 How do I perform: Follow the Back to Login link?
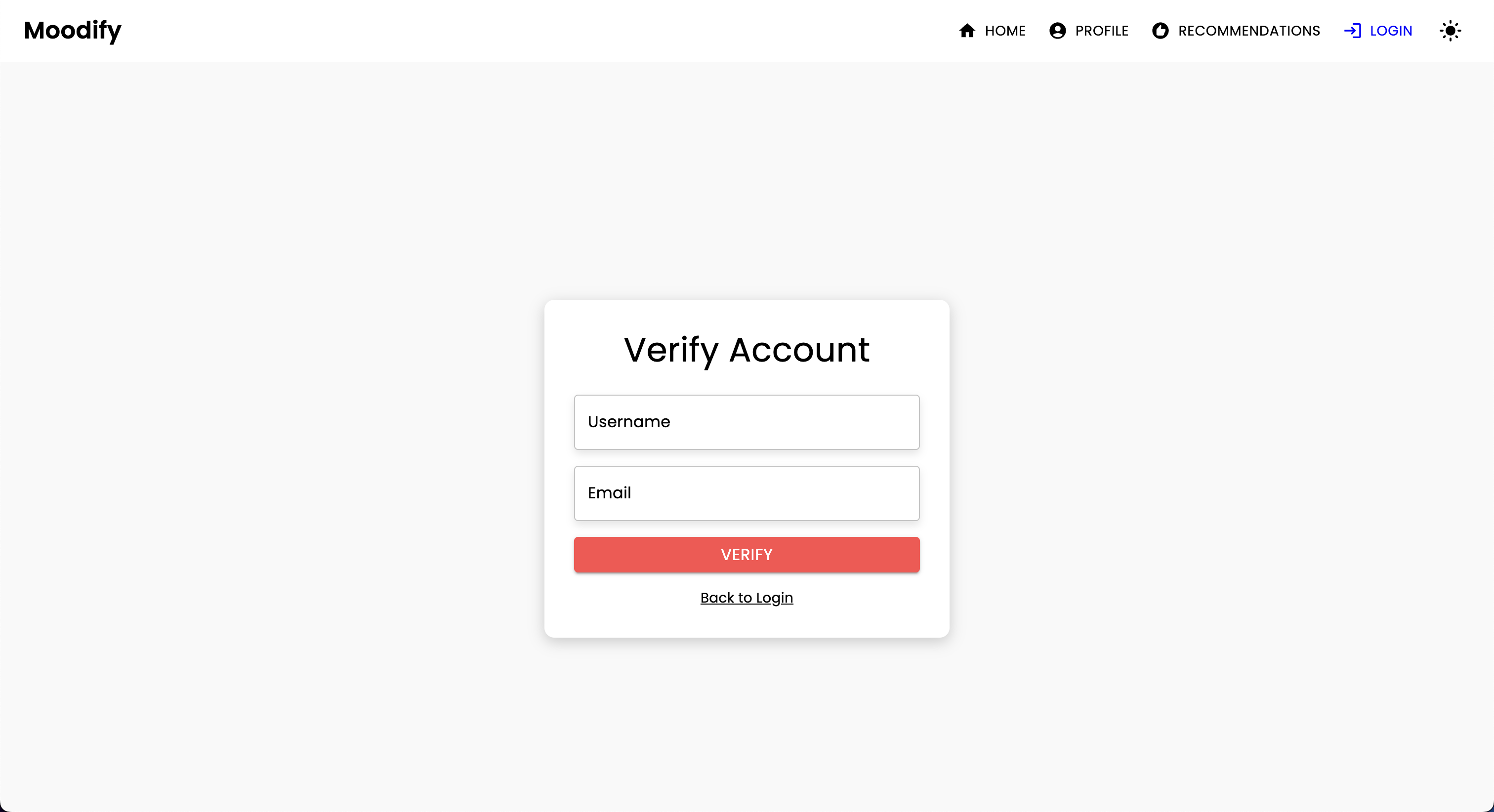click(x=747, y=598)
